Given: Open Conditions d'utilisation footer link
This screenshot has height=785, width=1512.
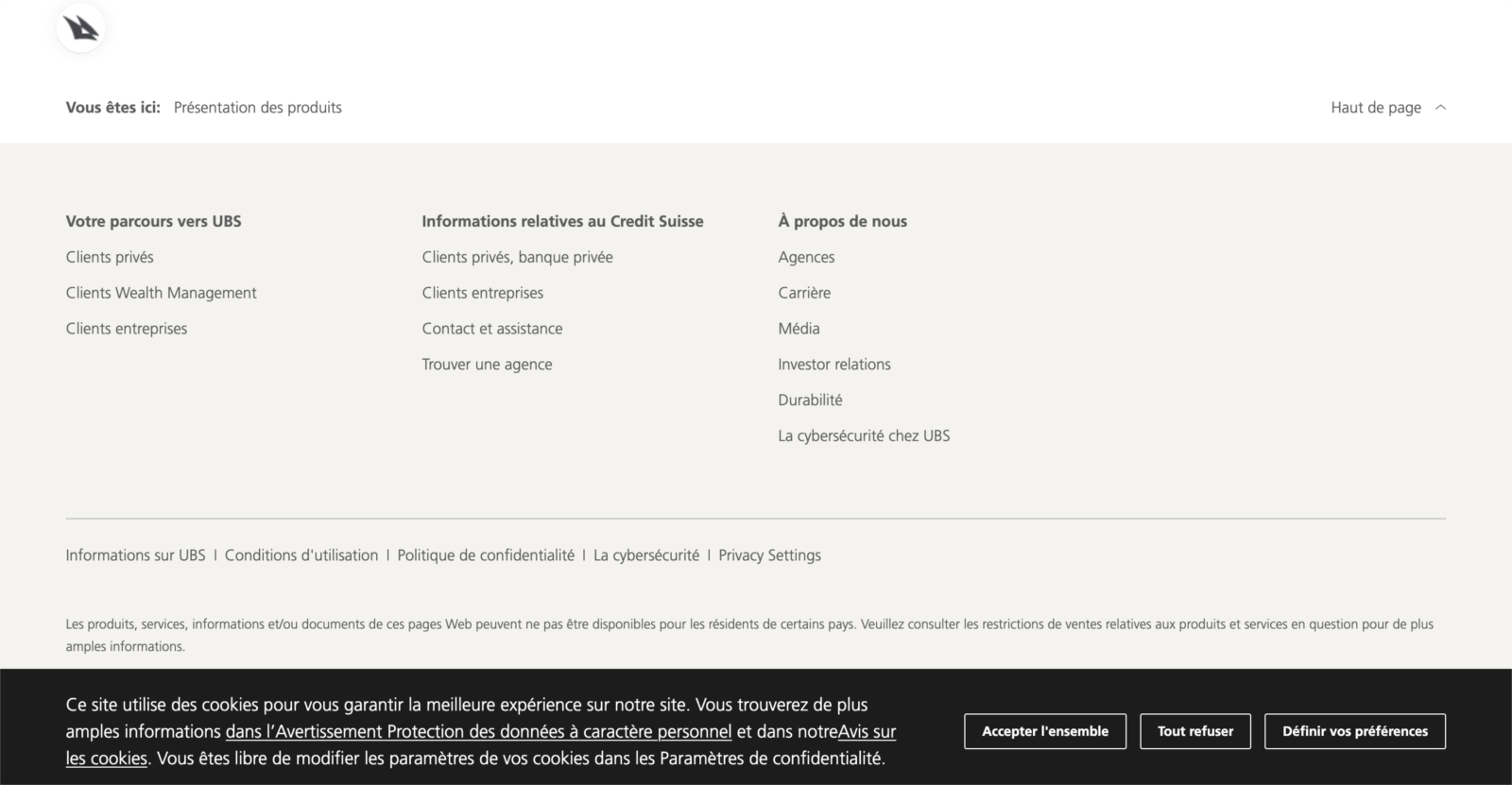Looking at the screenshot, I should [x=301, y=555].
